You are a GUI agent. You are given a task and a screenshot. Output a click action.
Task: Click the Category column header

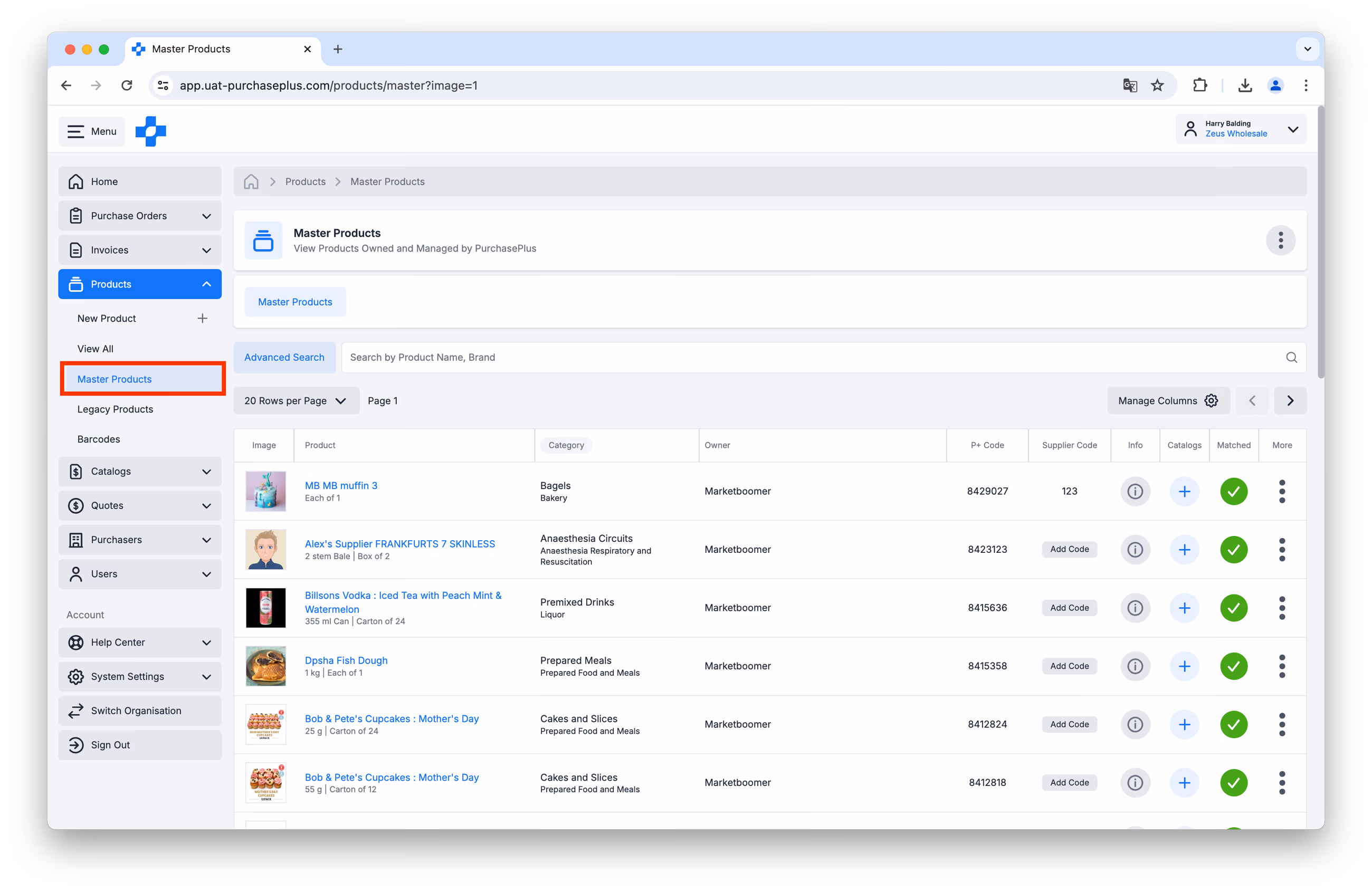566,445
